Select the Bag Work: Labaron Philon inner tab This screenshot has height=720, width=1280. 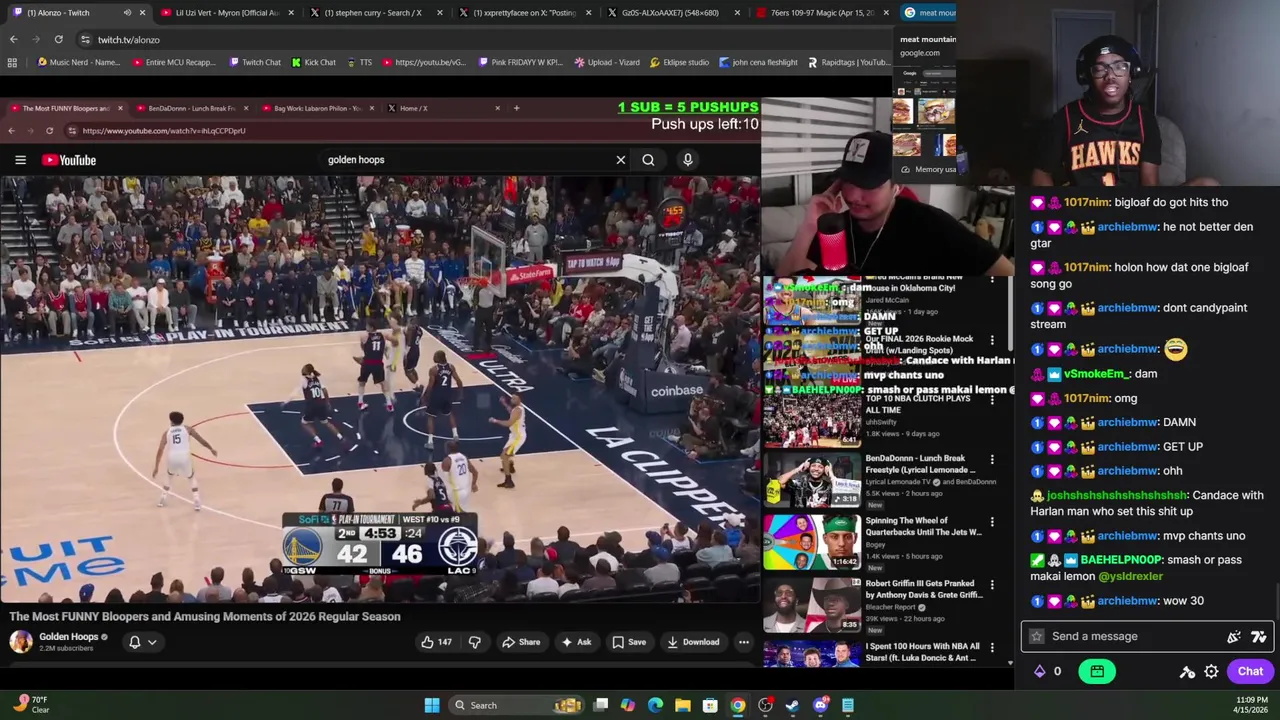tap(317, 108)
